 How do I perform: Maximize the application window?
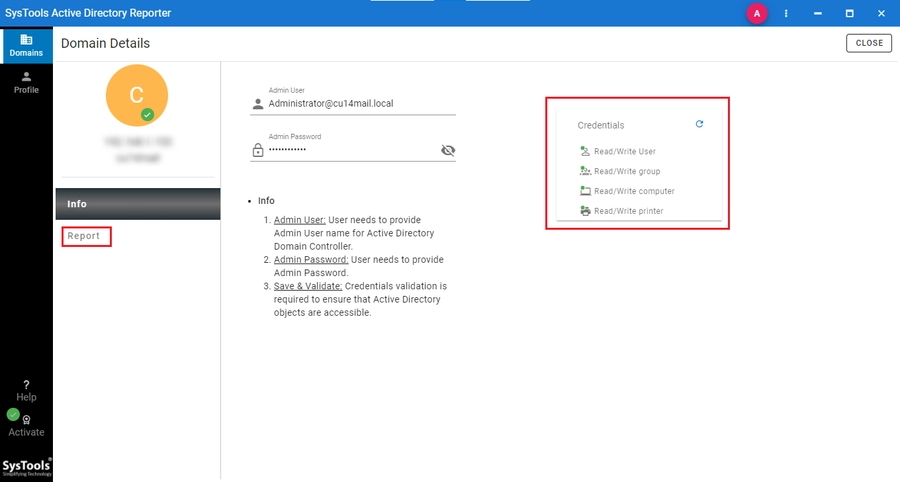[x=849, y=14]
